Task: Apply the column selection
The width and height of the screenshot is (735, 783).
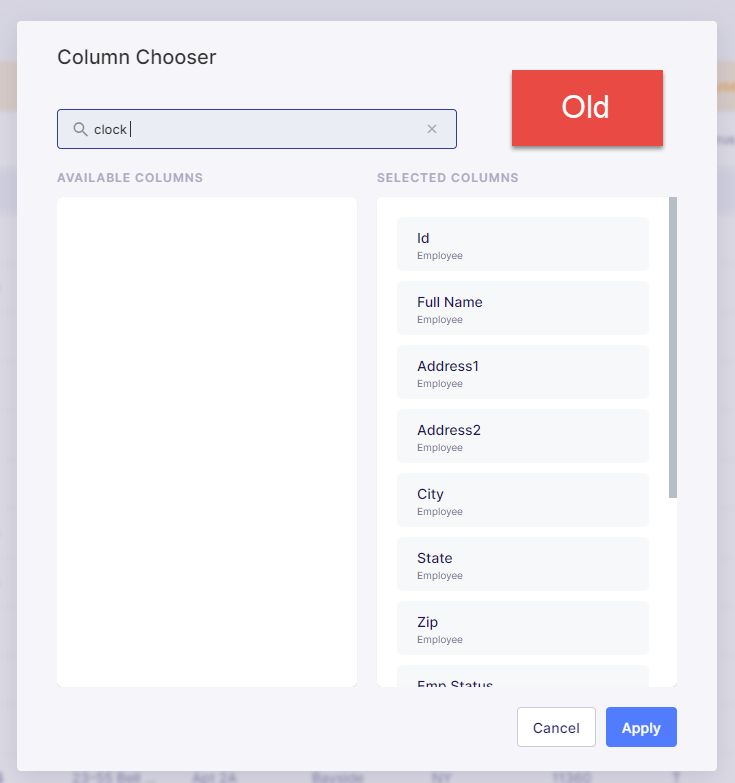Action: click(641, 727)
